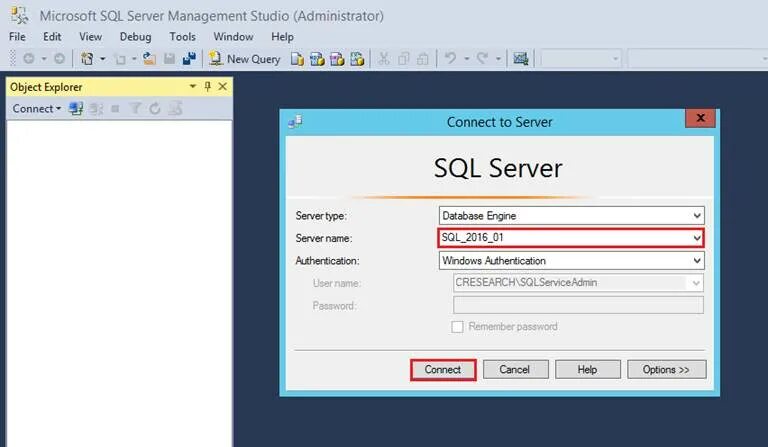Click the Open File folder icon
Image resolution: width=768 pixels, height=447 pixels.
(x=149, y=59)
